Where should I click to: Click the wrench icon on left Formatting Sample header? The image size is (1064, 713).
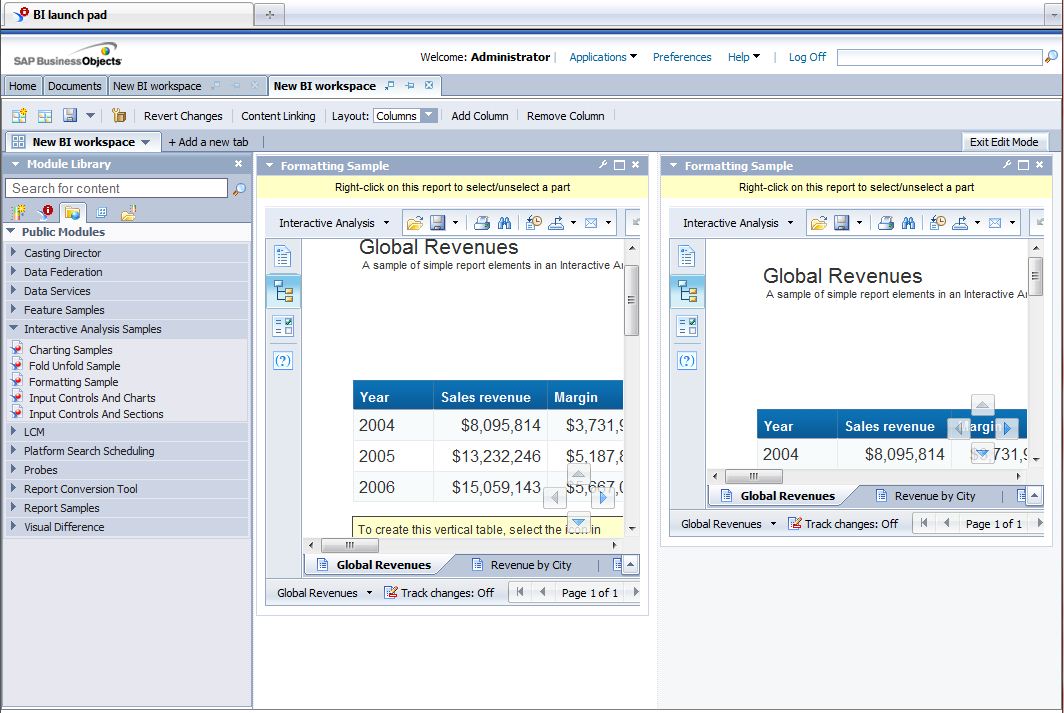coord(603,165)
